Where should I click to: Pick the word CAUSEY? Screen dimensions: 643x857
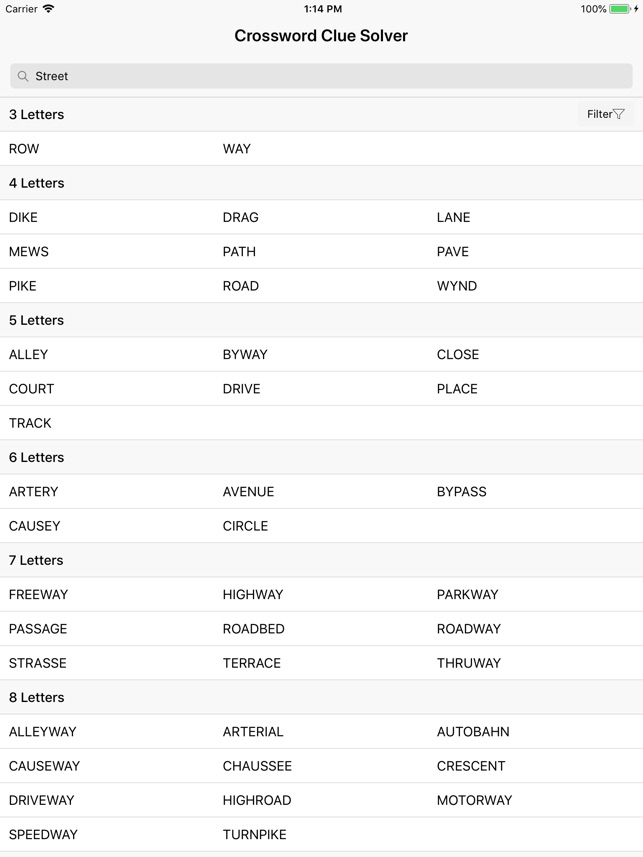[35, 526]
